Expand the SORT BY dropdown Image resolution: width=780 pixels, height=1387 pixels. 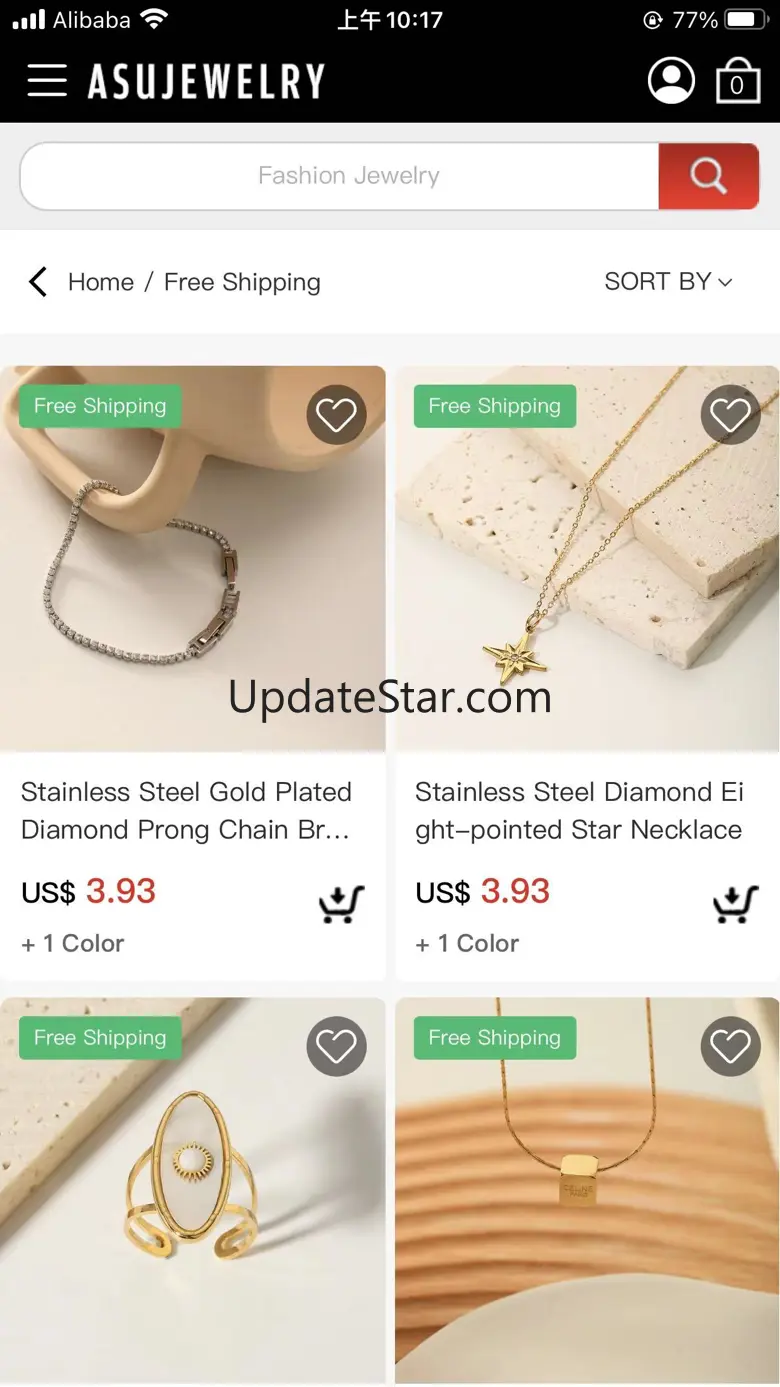(x=669, y=282)
